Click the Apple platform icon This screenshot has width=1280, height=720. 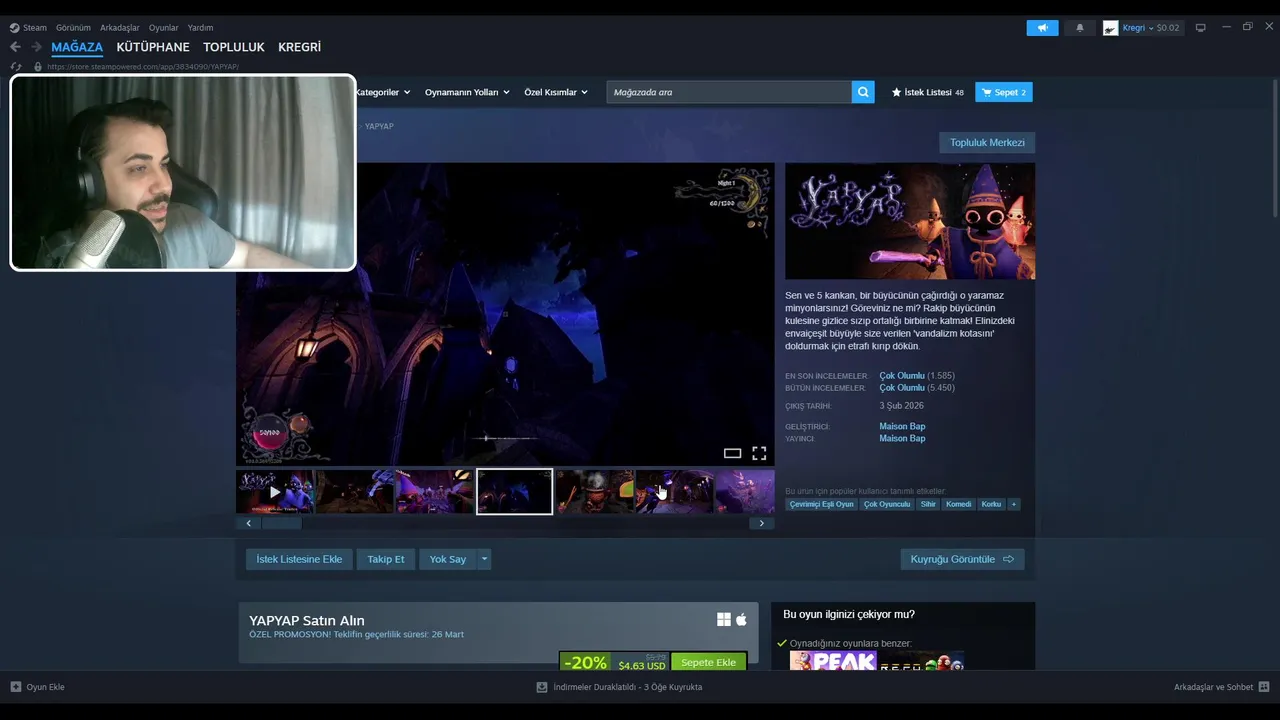[x=741, y=620]
